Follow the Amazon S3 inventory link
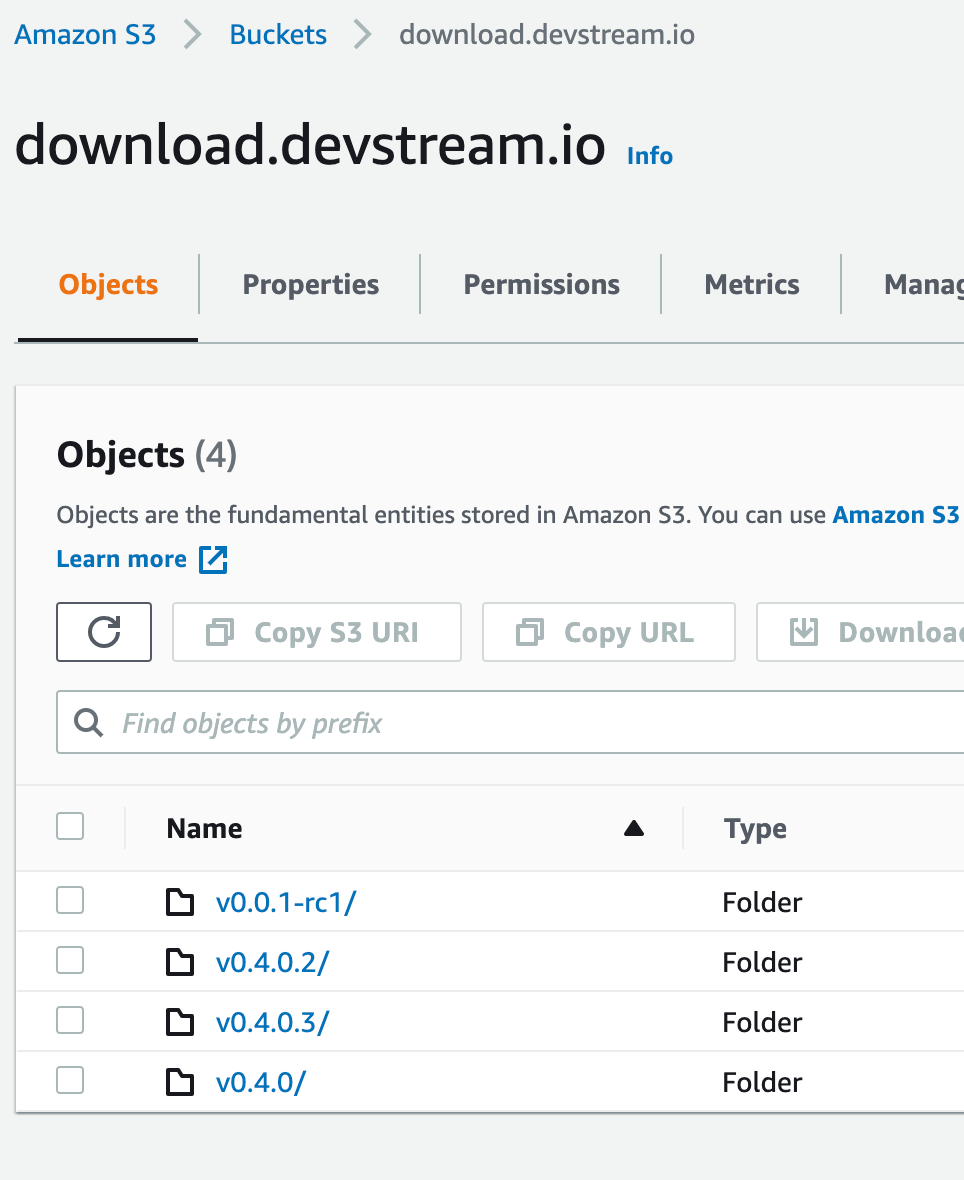 [x=897, y=515]
